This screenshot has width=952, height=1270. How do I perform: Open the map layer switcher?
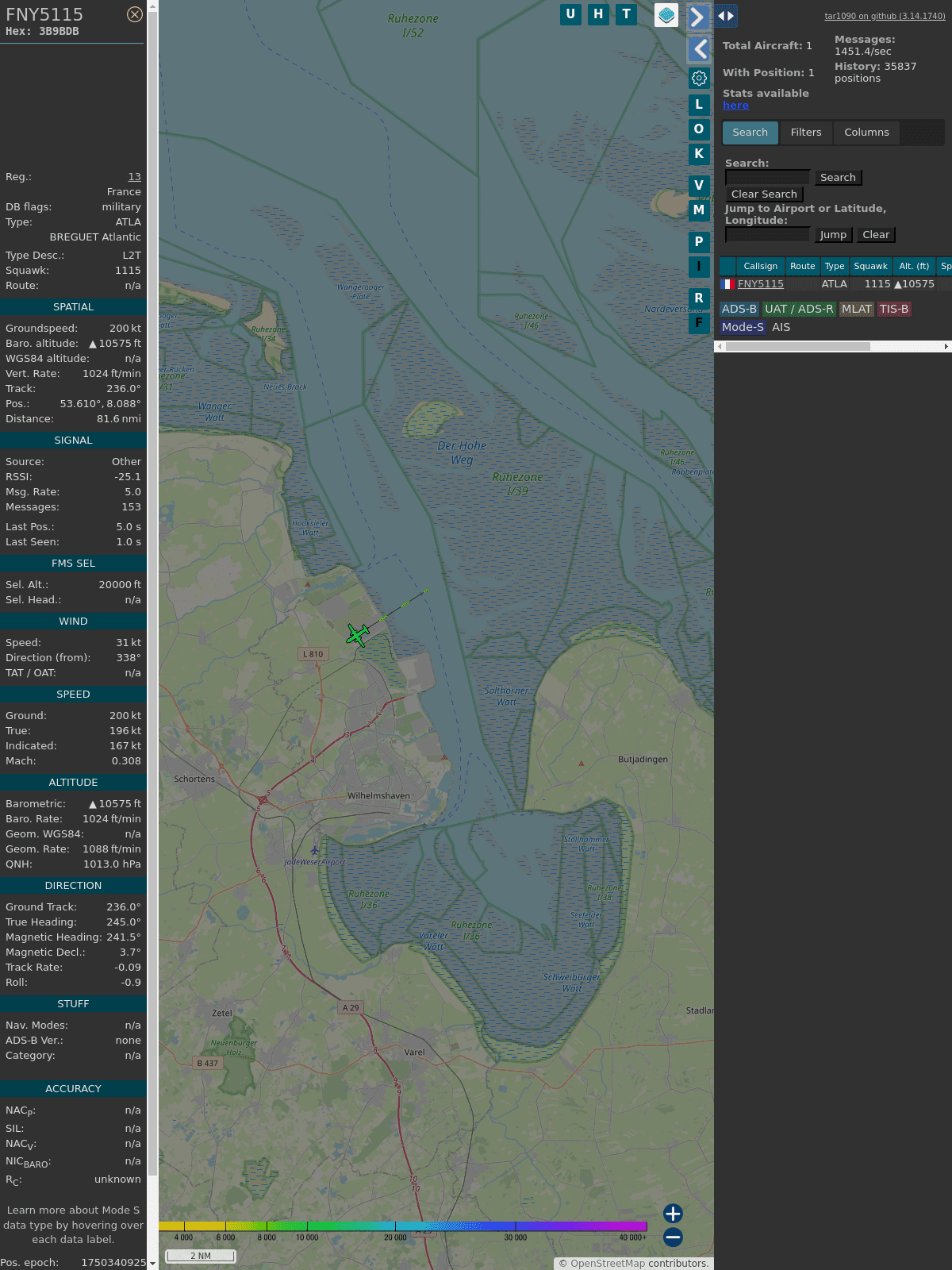[666, 15]
